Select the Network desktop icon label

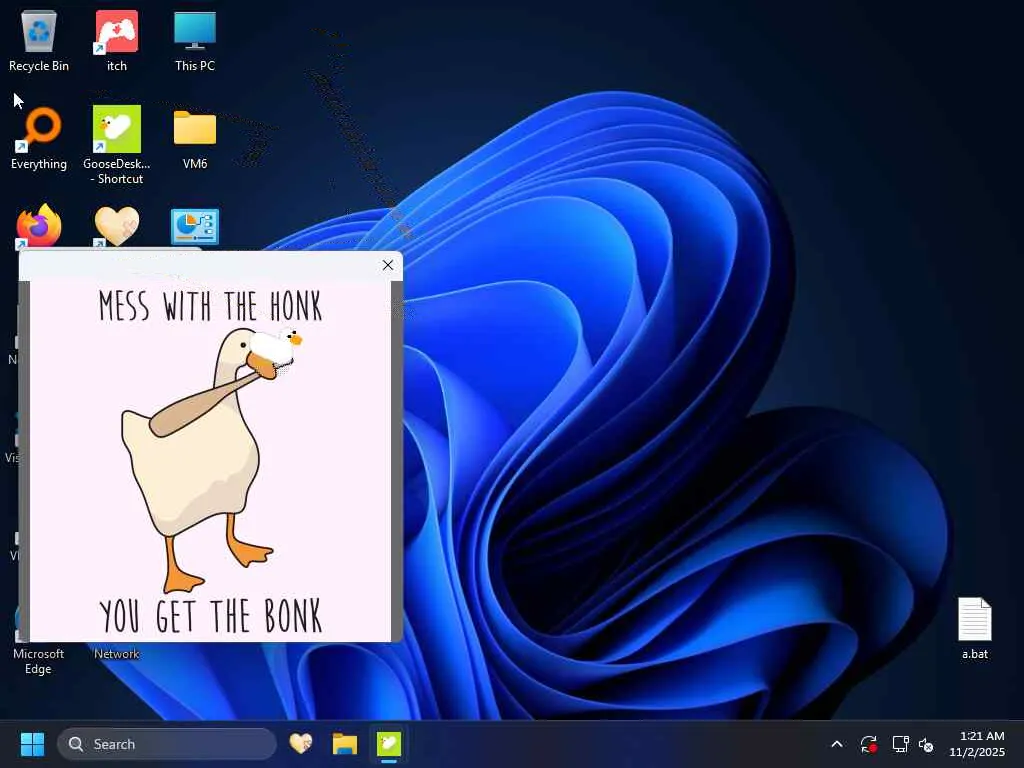[117, 654]
